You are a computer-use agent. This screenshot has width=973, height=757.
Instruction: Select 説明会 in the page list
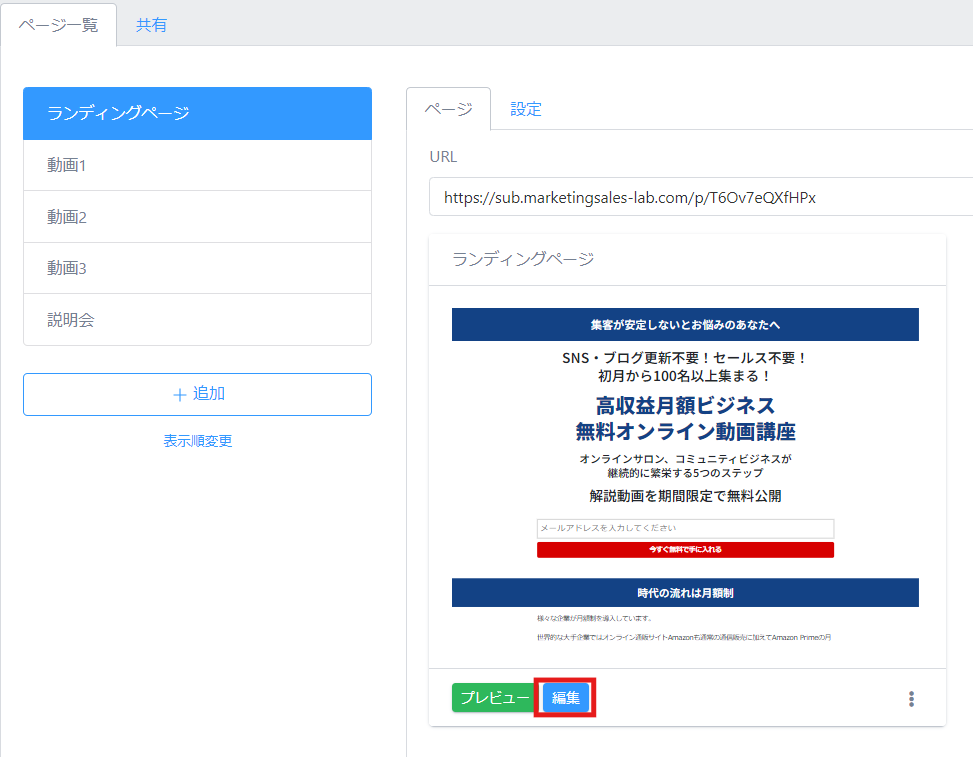click(x=197, y=320)
